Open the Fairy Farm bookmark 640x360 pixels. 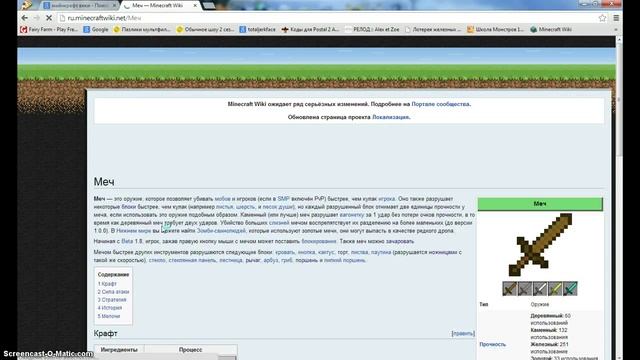pyautogui.click(x=49, y=29)
